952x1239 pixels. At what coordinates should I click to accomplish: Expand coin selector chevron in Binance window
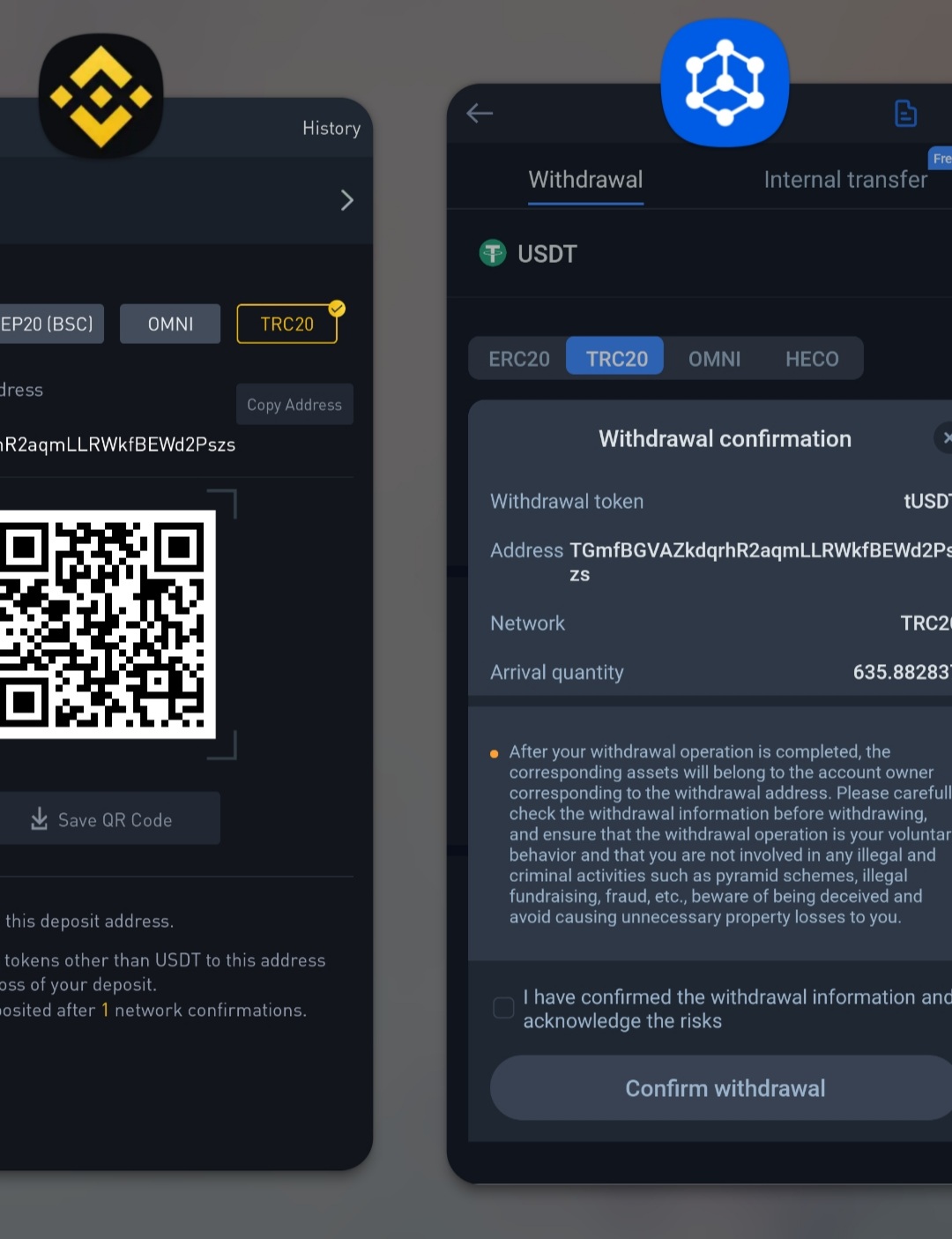pos(347,200)
